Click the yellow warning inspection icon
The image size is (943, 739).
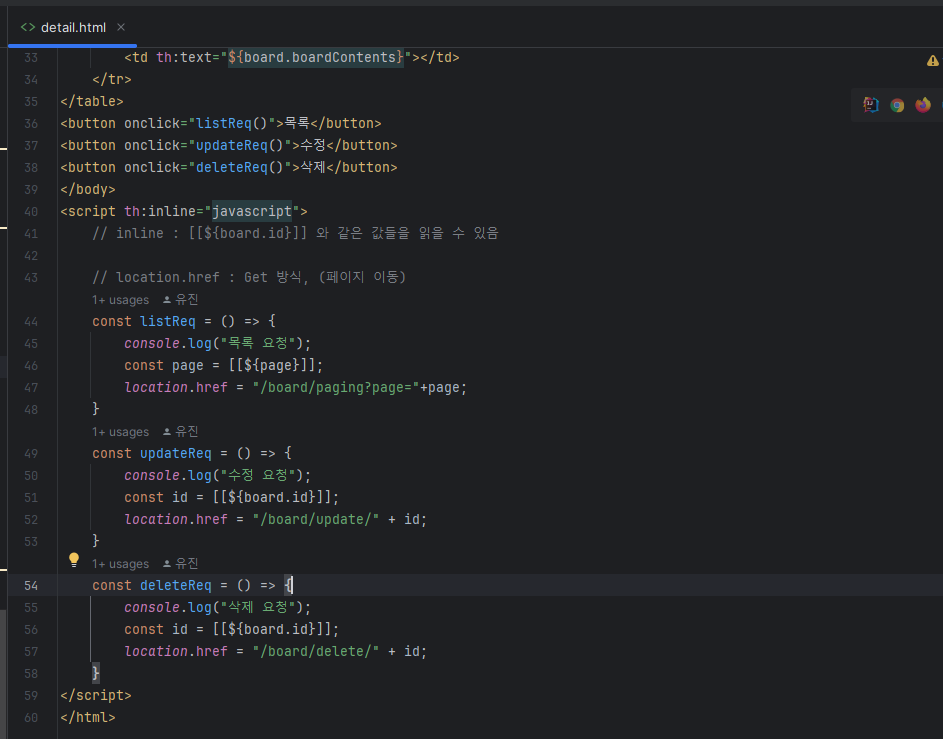coord(932,60)
